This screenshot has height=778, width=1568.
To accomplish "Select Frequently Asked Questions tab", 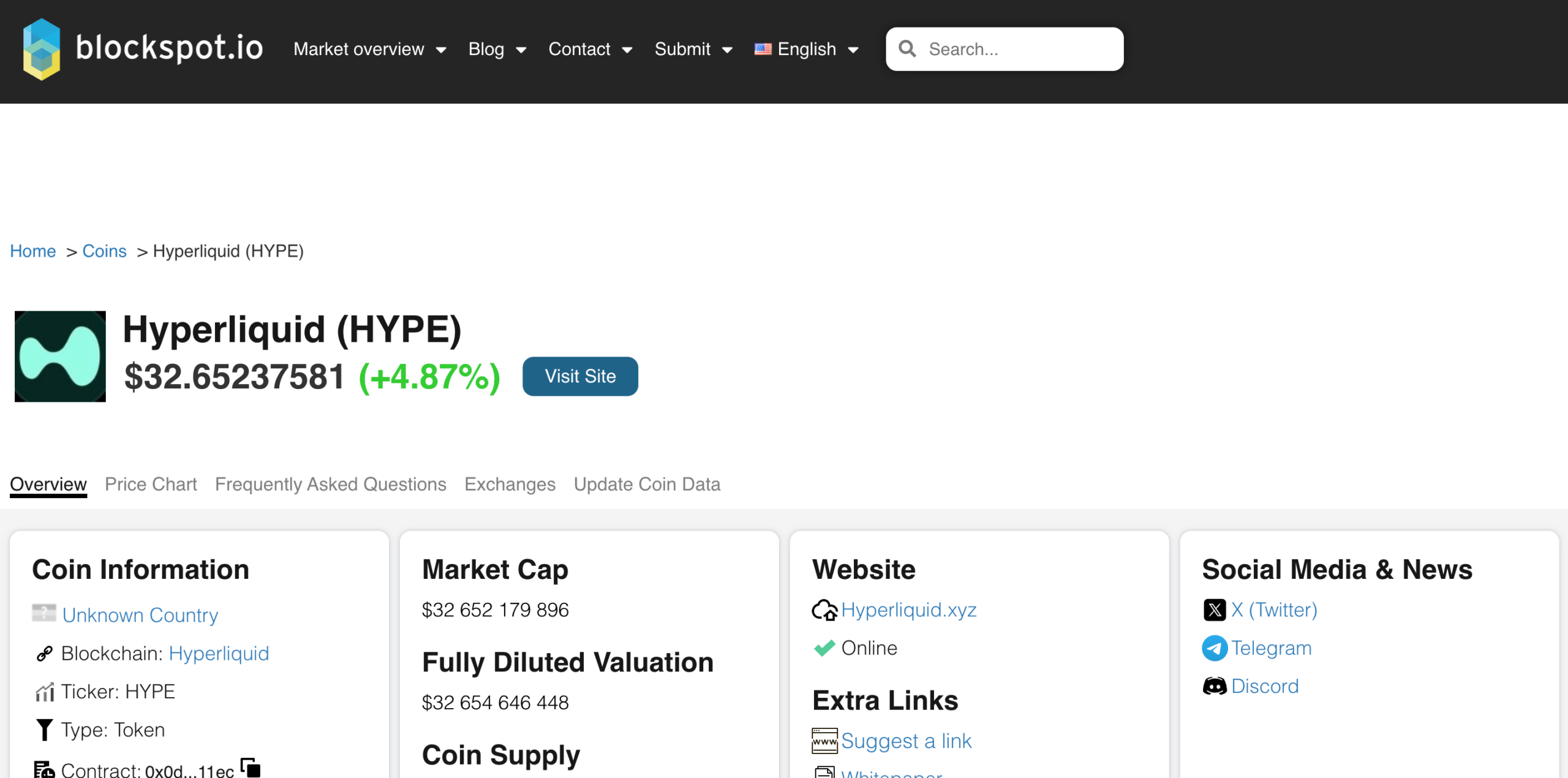I will (330, 484).
